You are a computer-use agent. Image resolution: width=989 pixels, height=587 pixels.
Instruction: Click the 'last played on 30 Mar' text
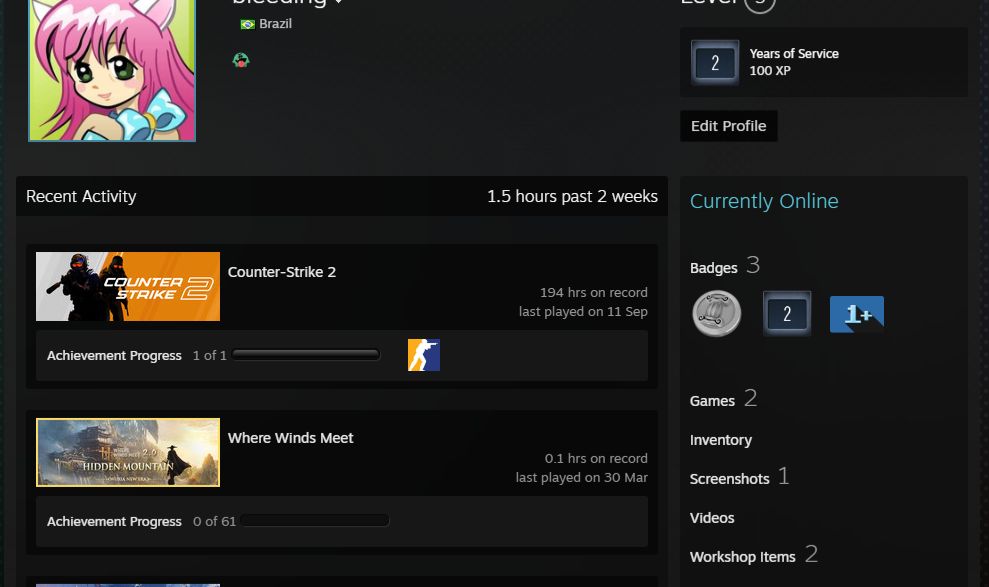pos(582,477)
